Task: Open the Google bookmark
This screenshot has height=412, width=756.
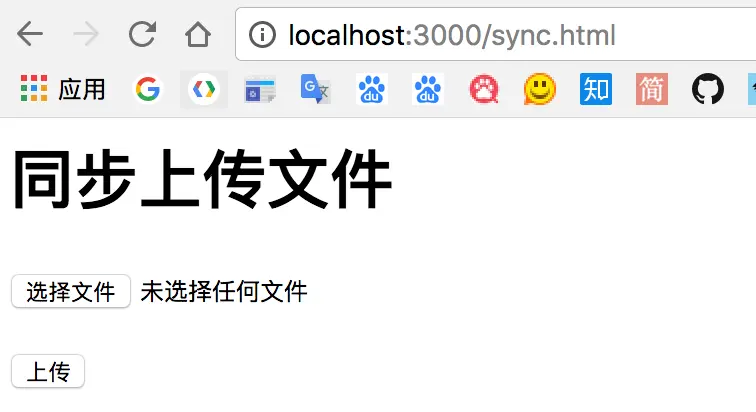Action: point(148,89)
